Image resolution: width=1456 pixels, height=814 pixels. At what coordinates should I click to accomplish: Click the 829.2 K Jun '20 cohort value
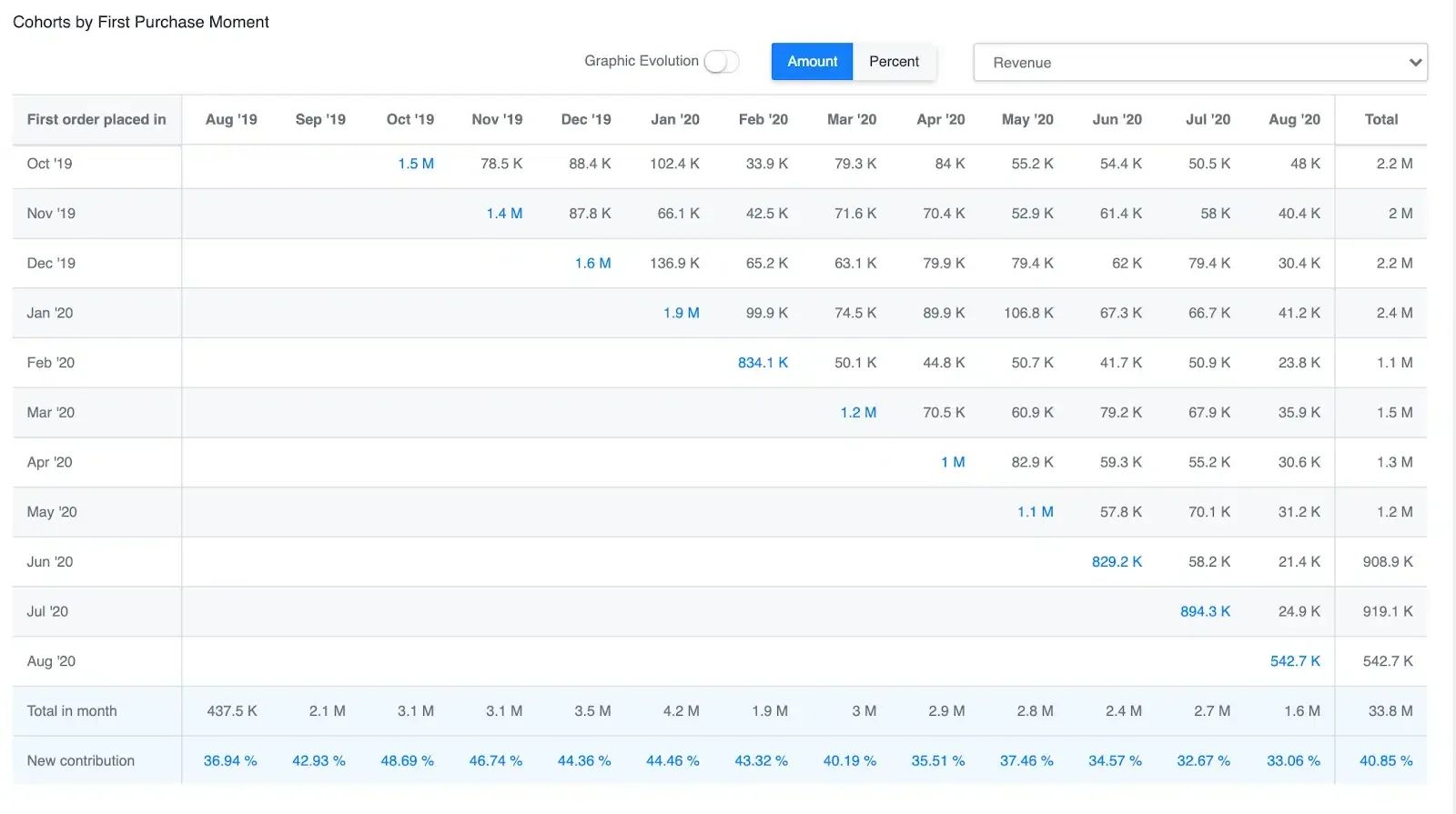coord(1117,562)
